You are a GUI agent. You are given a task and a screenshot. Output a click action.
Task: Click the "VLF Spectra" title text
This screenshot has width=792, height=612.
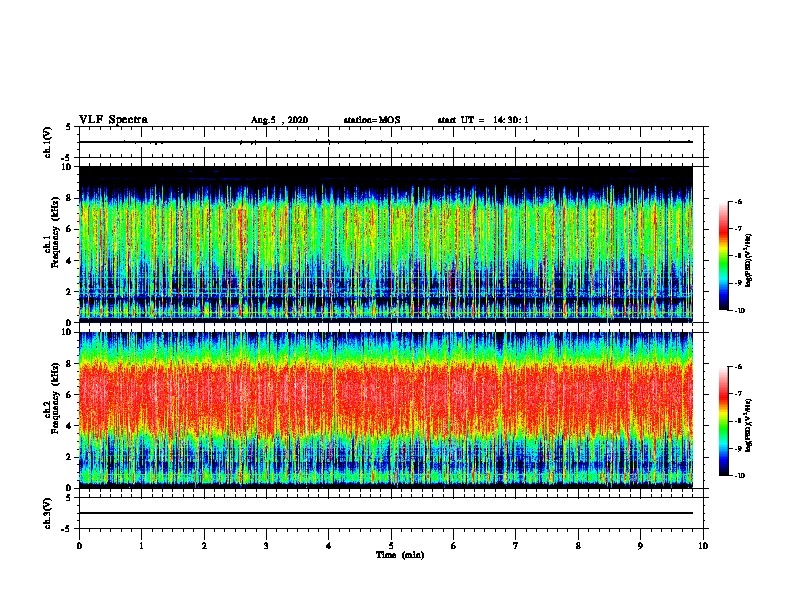pos(114,120)
